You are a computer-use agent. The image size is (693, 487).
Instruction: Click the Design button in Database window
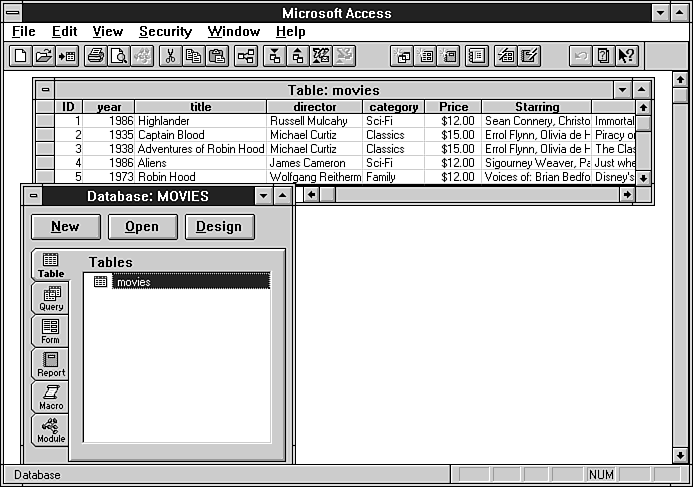pyautogui.click(x=220, y=227)
